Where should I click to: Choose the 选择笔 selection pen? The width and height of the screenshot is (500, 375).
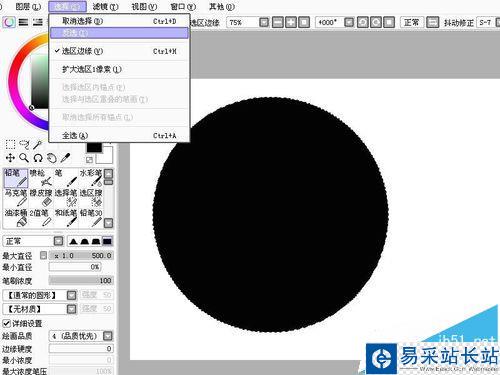[x=66, y=198]
